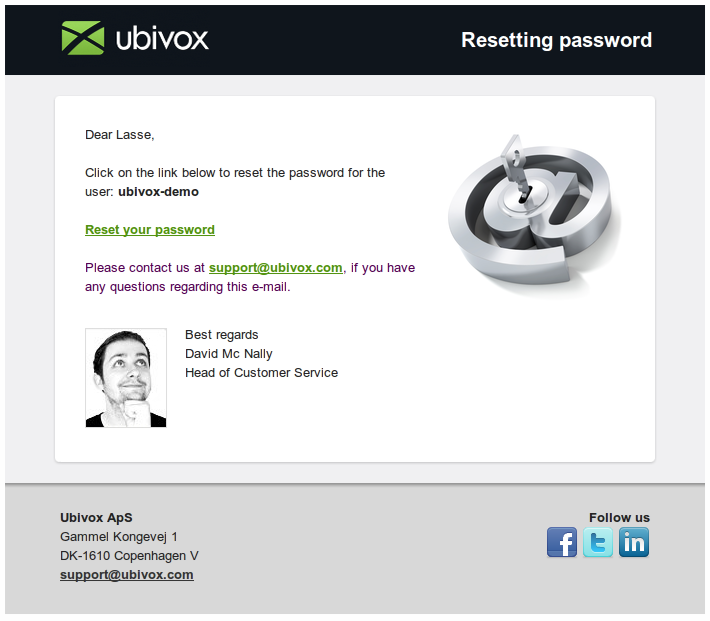
Task: Click the ubivox wordmark in header
Action: (162, 39)
